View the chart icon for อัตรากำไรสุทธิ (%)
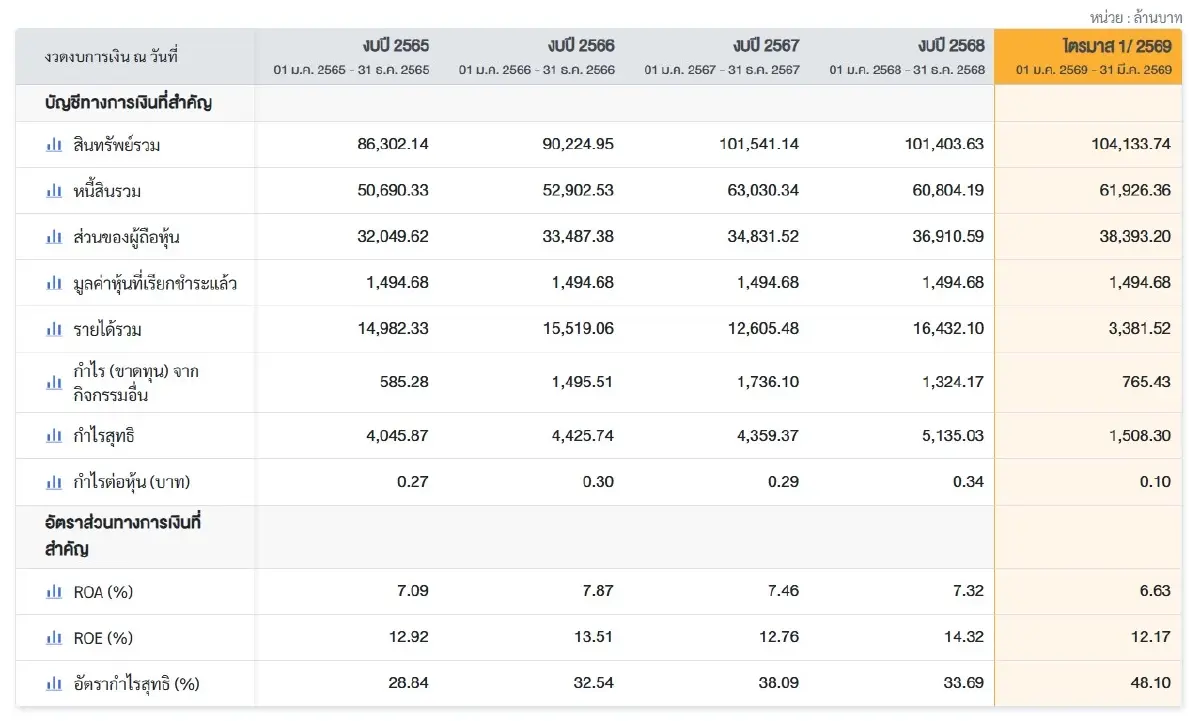 54,684
